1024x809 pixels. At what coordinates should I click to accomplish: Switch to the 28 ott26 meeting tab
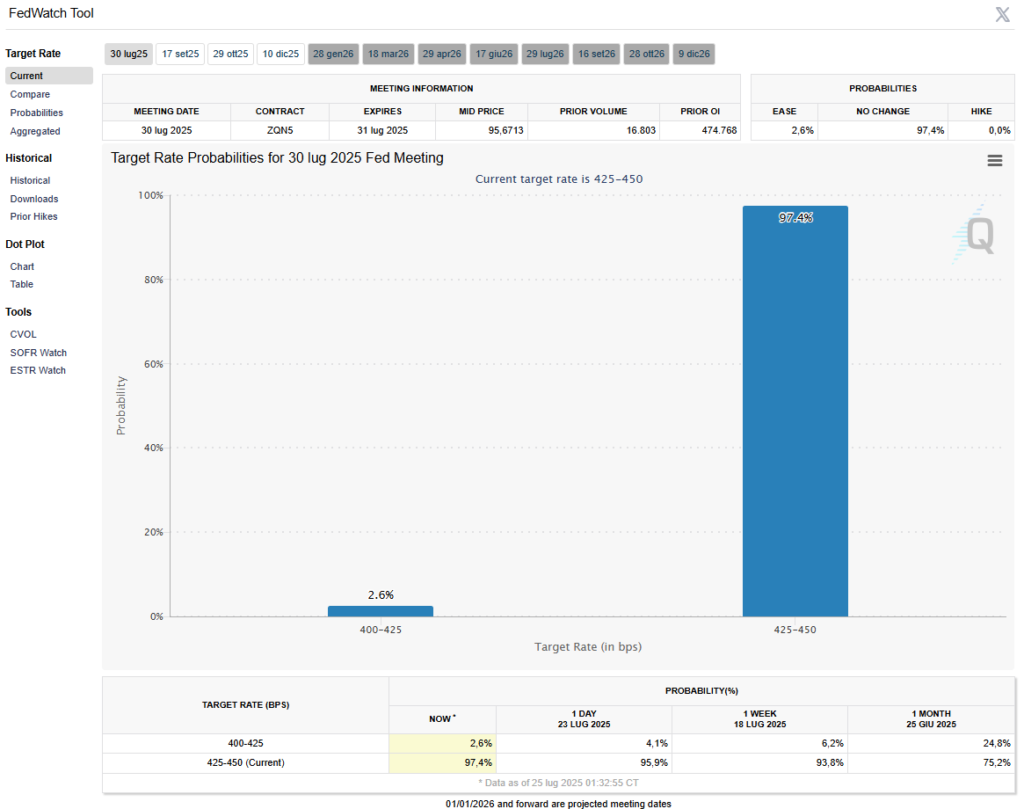pyautogui.click(x=647, y=54)
